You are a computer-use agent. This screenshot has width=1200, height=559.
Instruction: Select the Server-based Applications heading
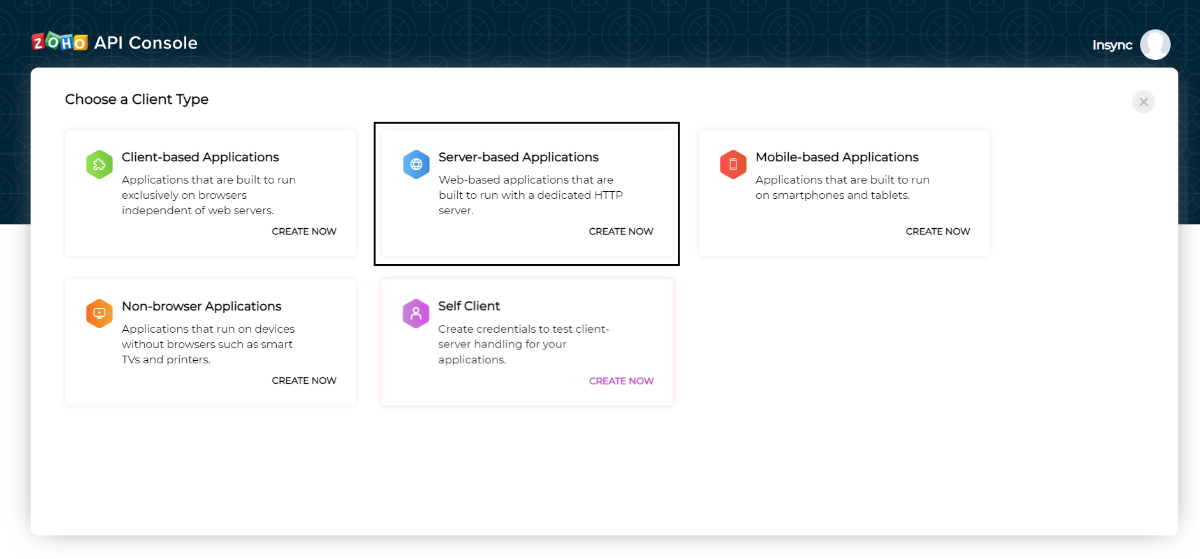click(518, 157)
